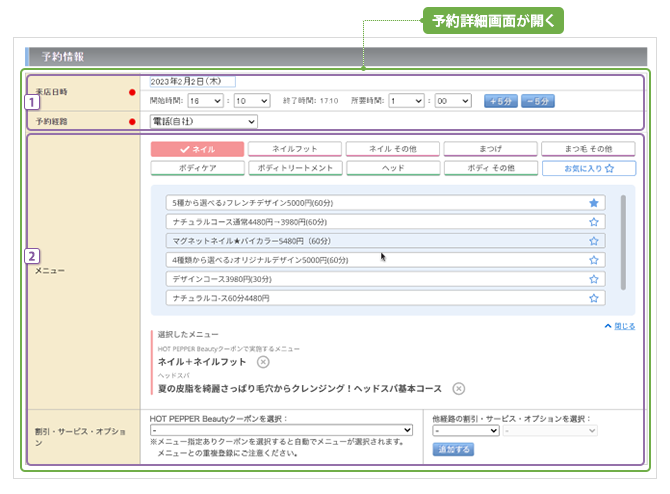Image resolution: width=670 pixels, height=494 pixels.
Task: Open the 開始時間 hour dropdown
Action: [205, 101]
